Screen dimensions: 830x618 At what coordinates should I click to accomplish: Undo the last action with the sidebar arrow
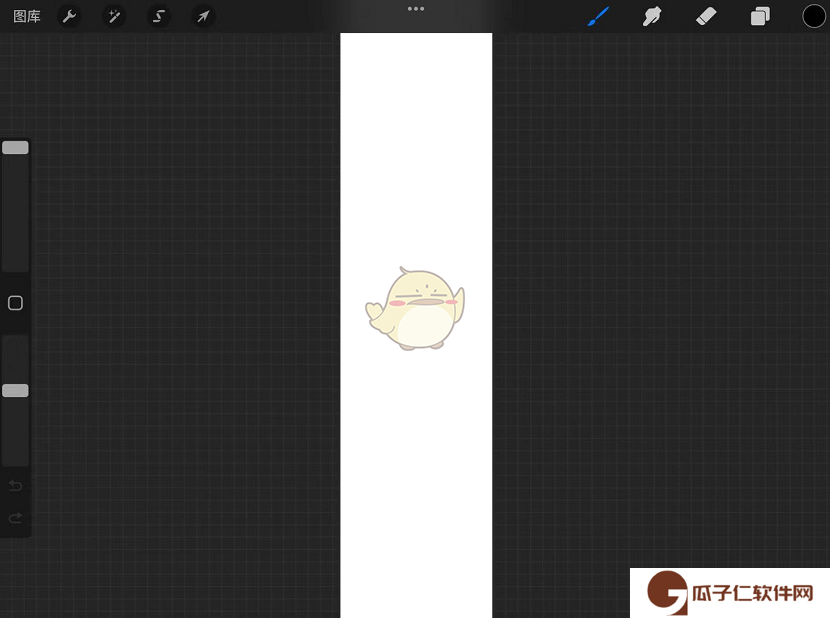(x=15, y=486)
